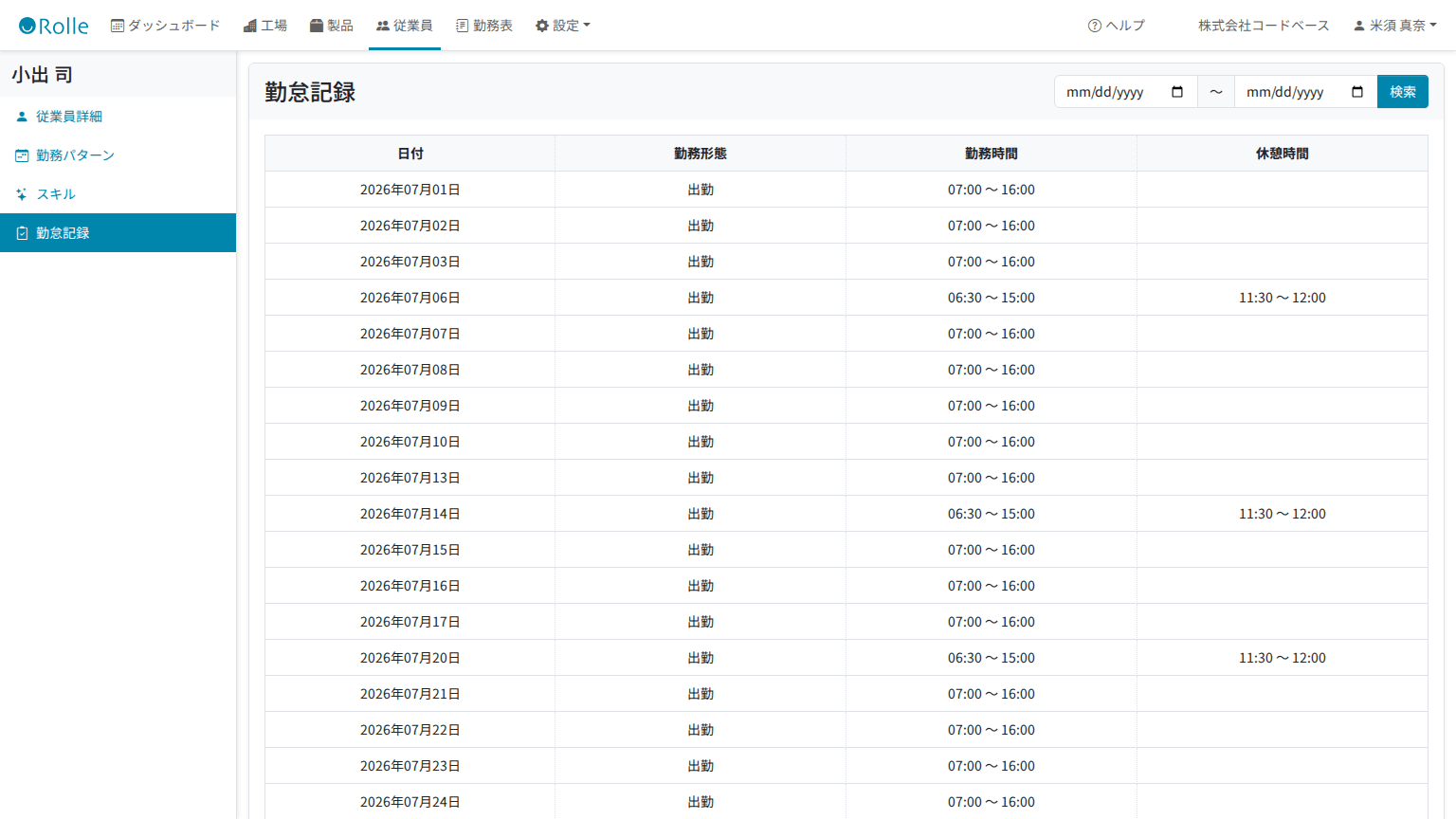The image size is (1456, 819).
Task: Click the calendar icon beside 勤務パターン
Action: 22,155
